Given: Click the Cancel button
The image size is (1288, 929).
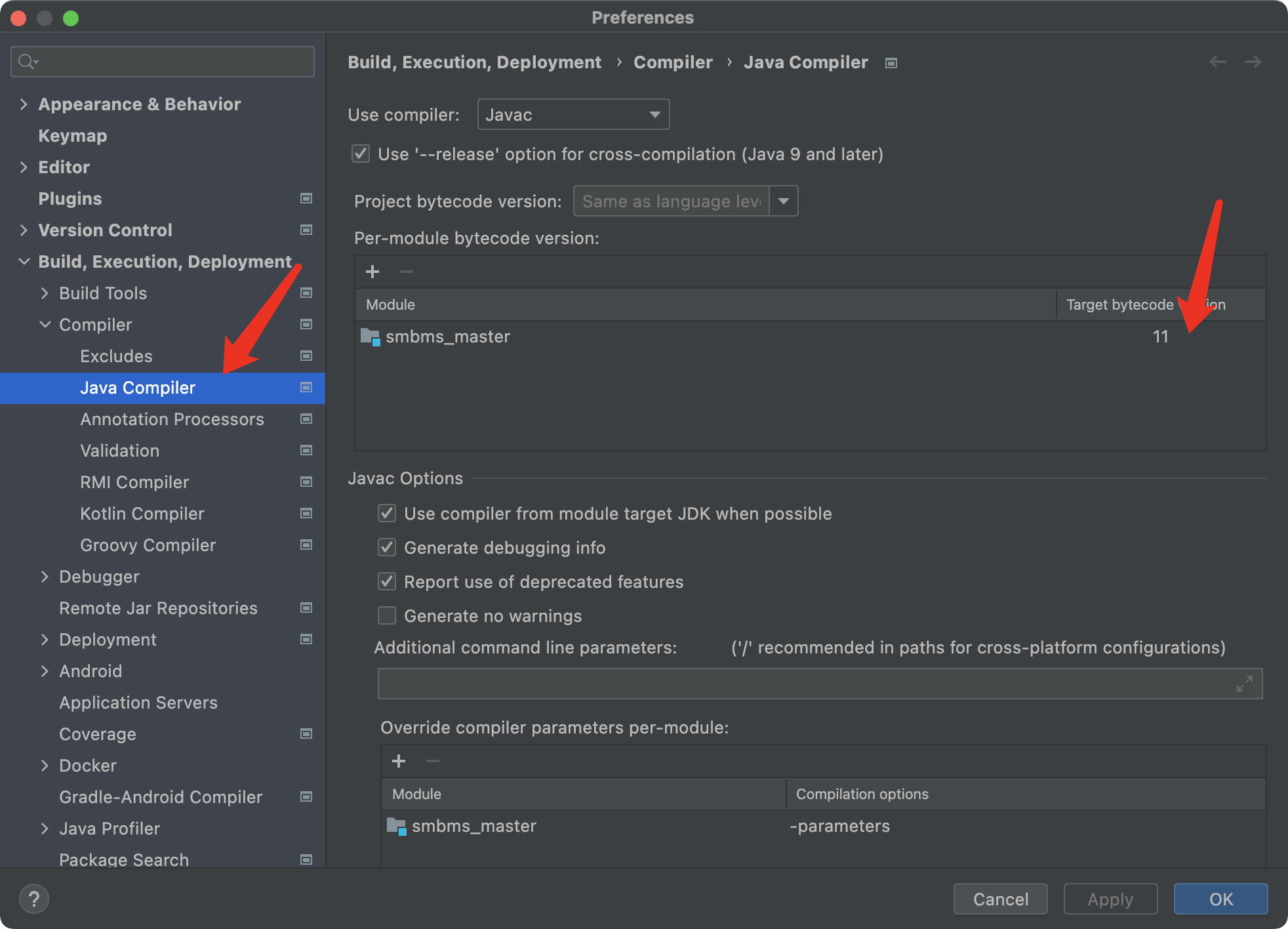Looking at the screenshot, I should tap(1000, 899).
